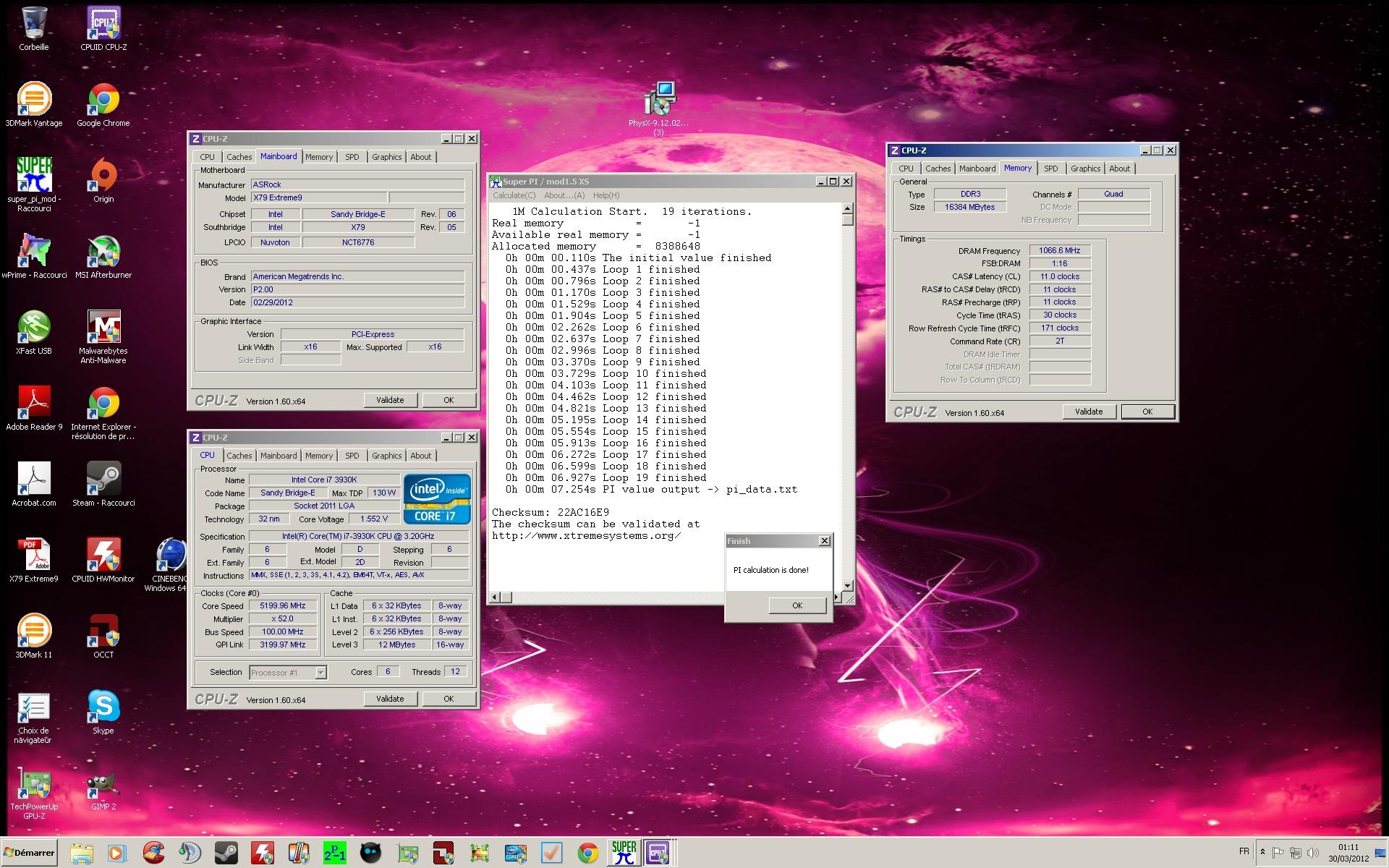Viewport: 1389px width, 868px height.
Task: Click the FR language indicator in the taskbar
Action: [1244, 851]
